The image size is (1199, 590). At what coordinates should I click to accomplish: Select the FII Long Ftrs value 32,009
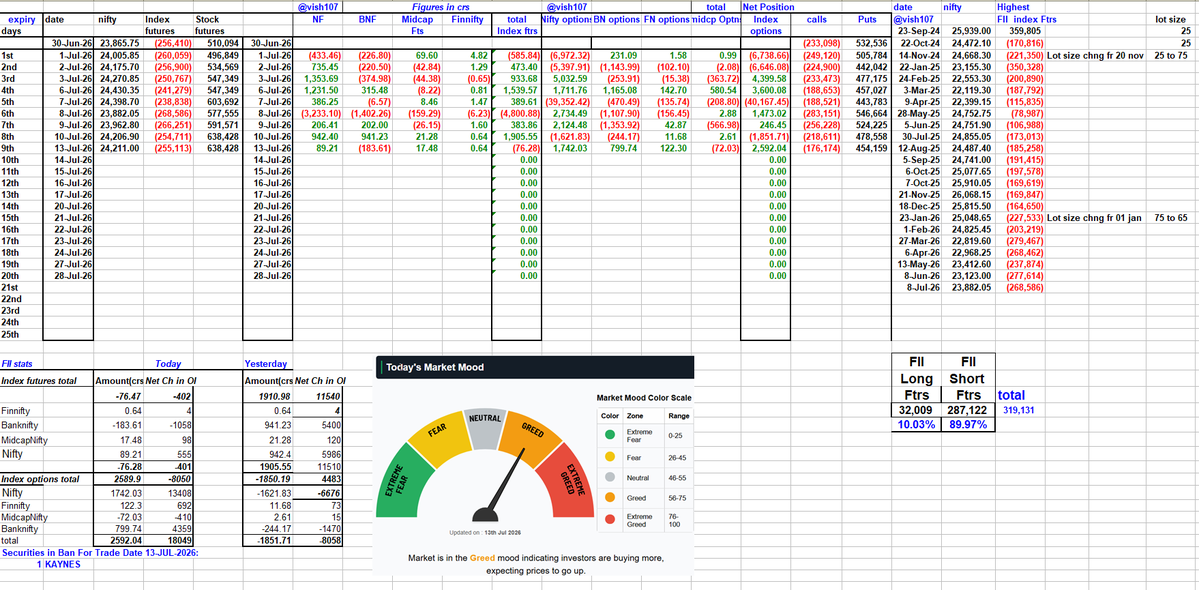click(x=917, y=410)
